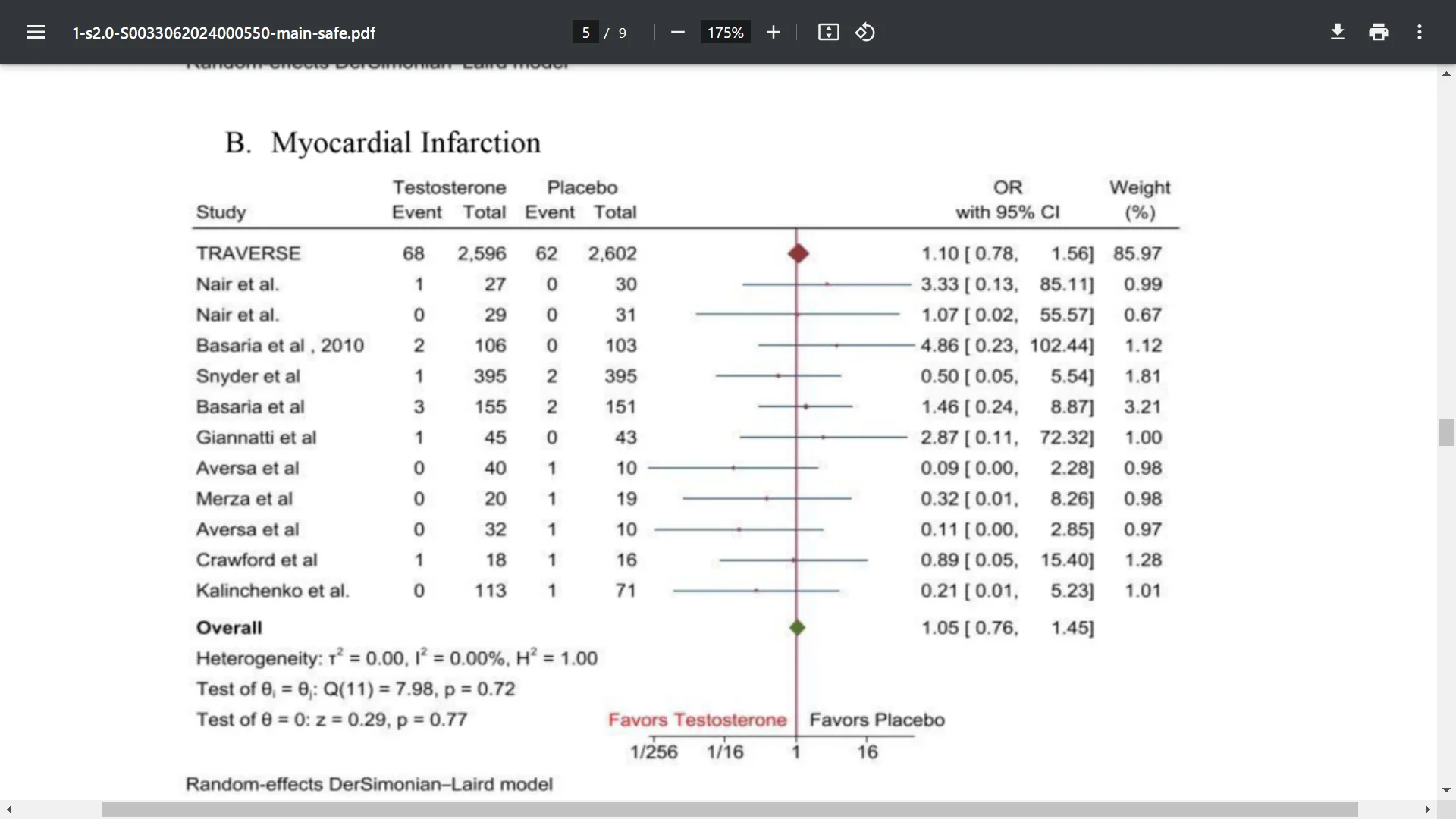Click the 'Favors Placebo' label
Image resolution: width=1456 pixels, height=819 pixels.
point(877,720)
